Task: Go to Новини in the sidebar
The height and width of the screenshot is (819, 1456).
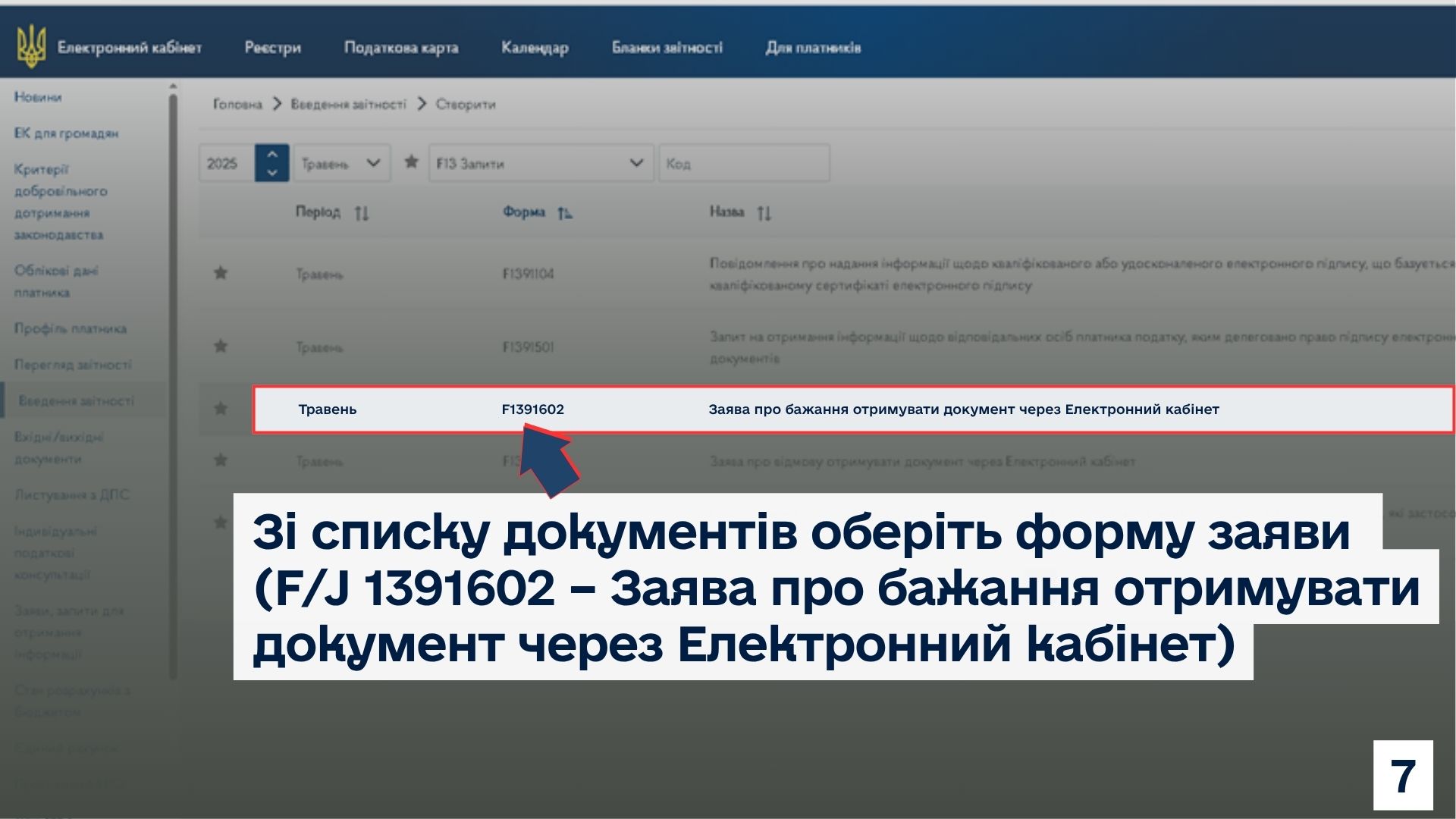Action: tap(38, 97)
